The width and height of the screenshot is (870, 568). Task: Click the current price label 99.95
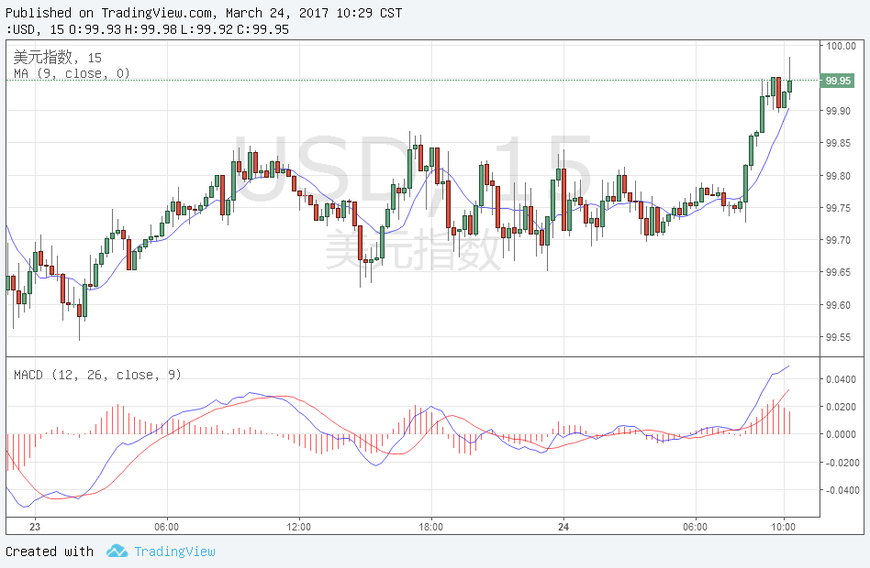coord(837,81)
